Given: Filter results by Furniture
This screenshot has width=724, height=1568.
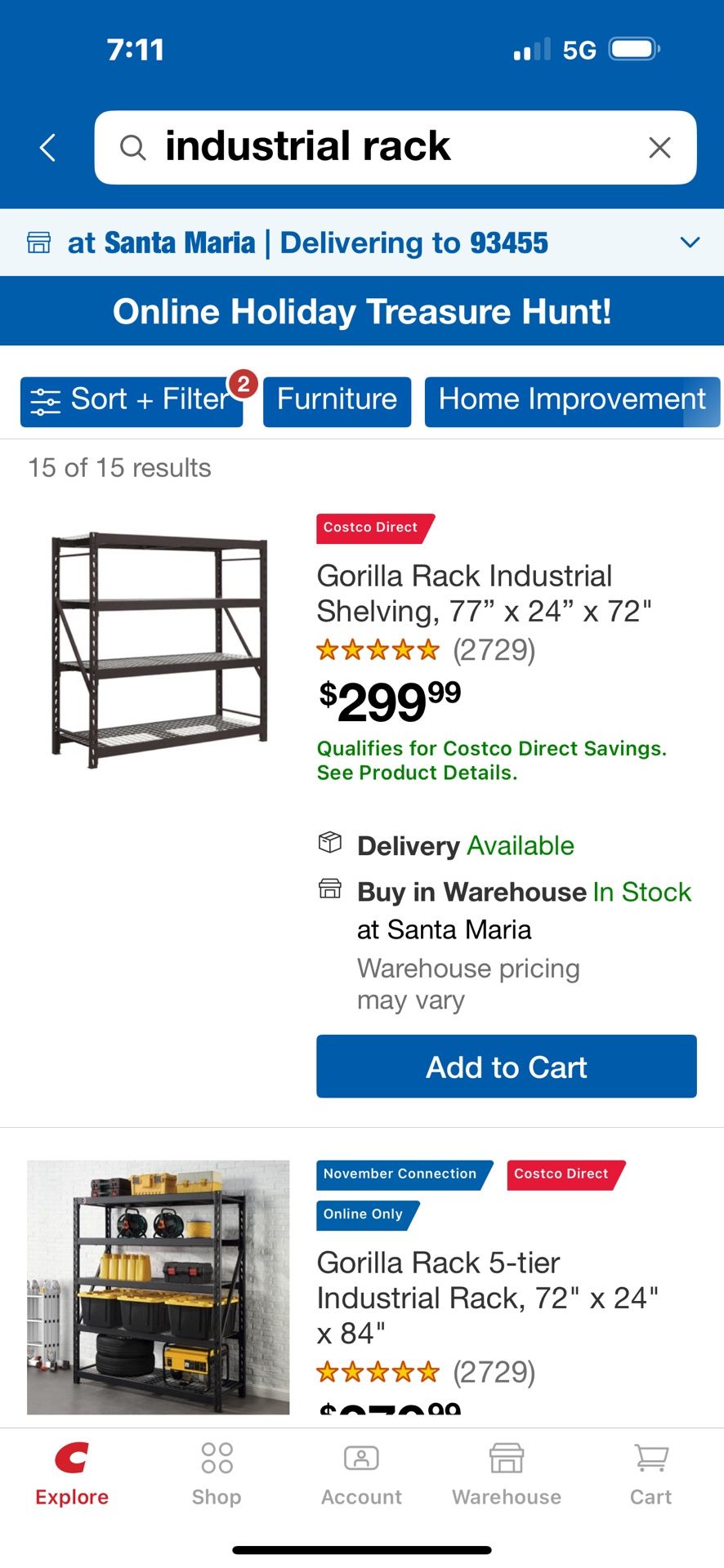Looking at the screenshot, I should pos(336,401).
